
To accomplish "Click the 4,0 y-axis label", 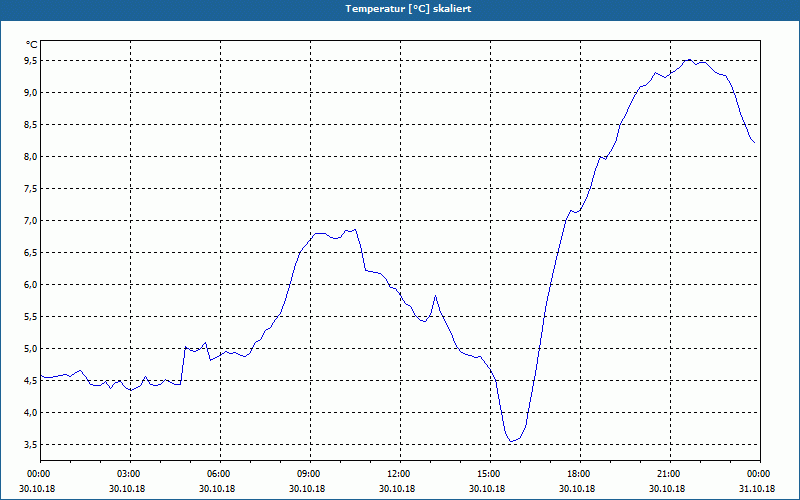I will (31, 413).
